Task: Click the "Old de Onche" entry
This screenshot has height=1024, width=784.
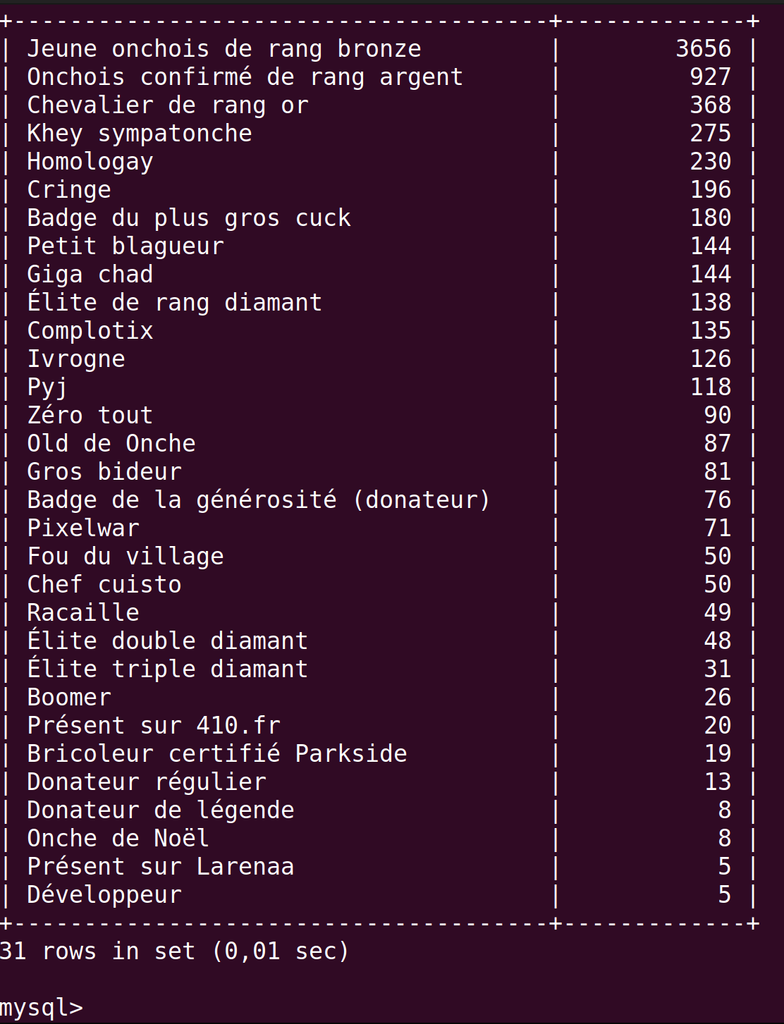Action: pyautogui.click(x=111, y=443)
